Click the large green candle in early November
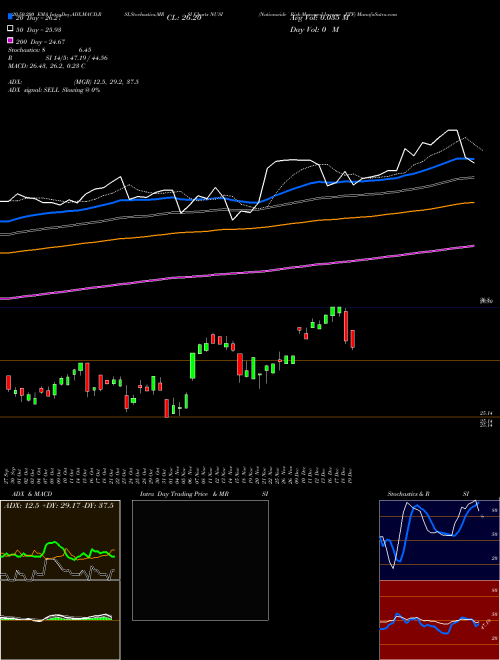 pos(193,366)
